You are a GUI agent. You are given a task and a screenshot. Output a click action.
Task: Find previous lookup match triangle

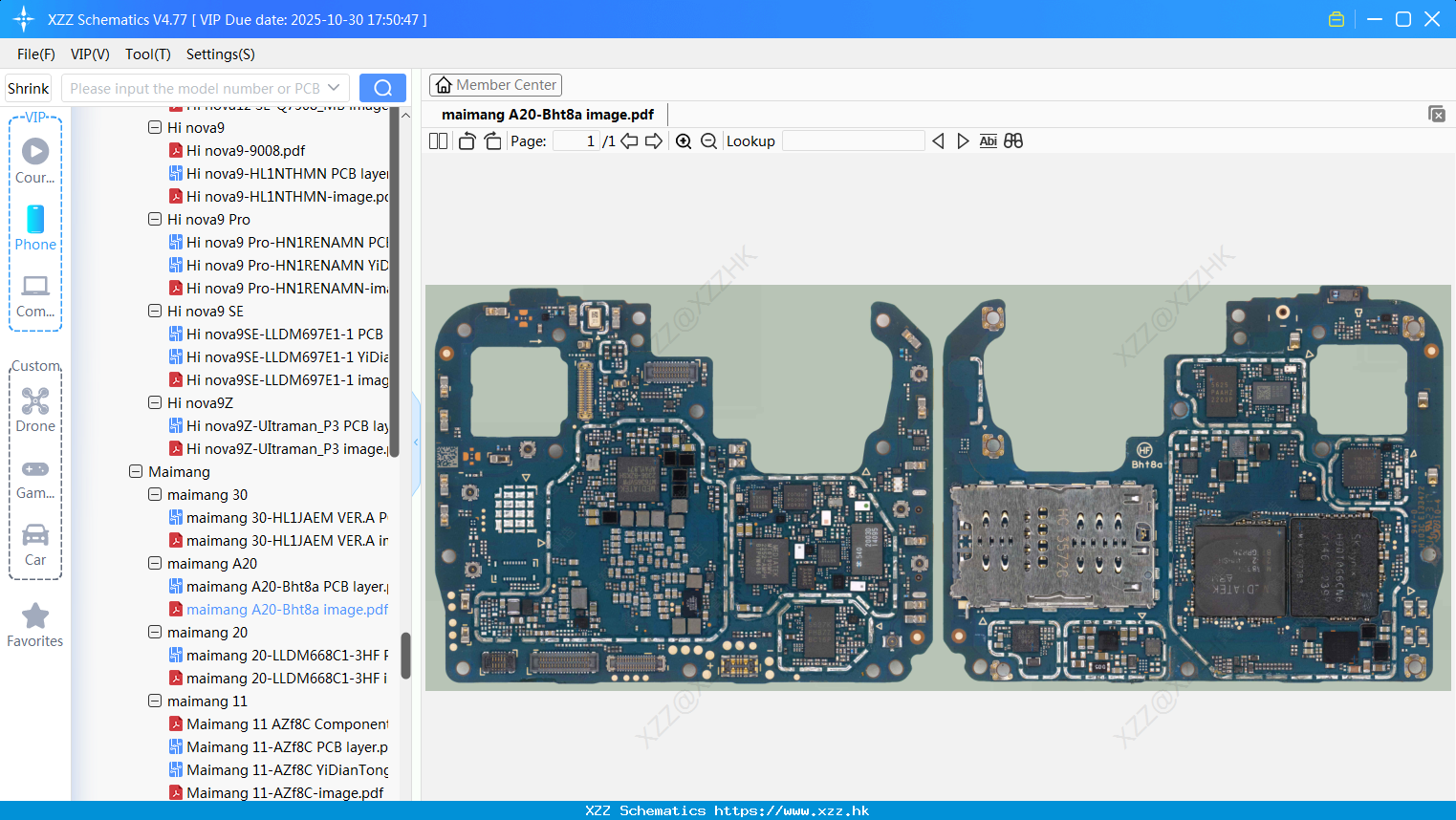click(x=938, y=141)
